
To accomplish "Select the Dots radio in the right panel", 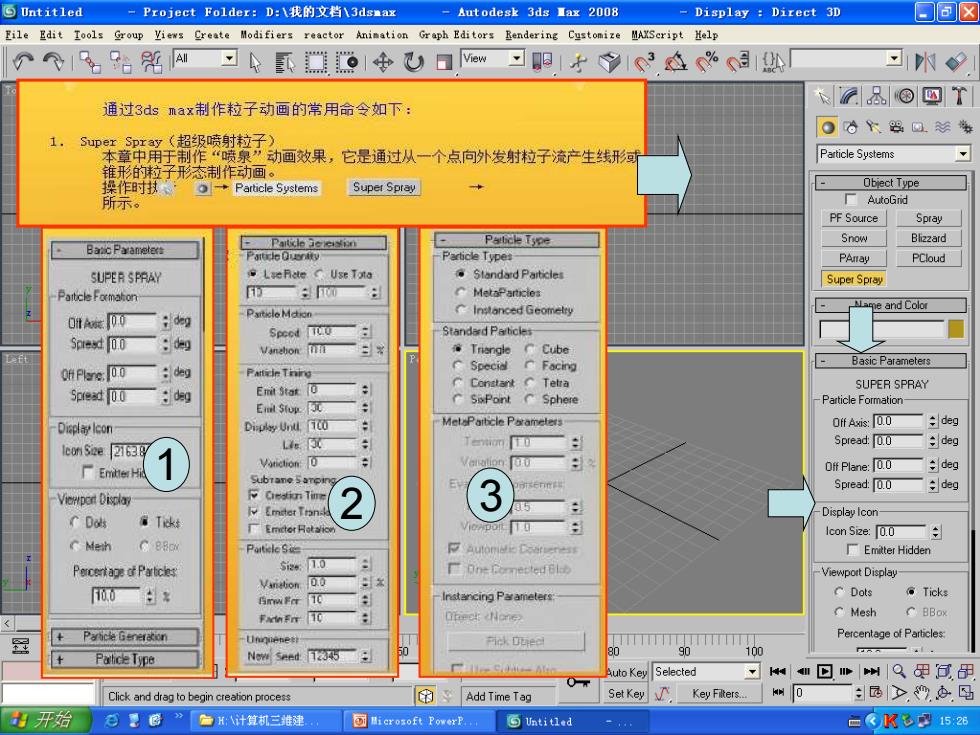I will 839,592.
